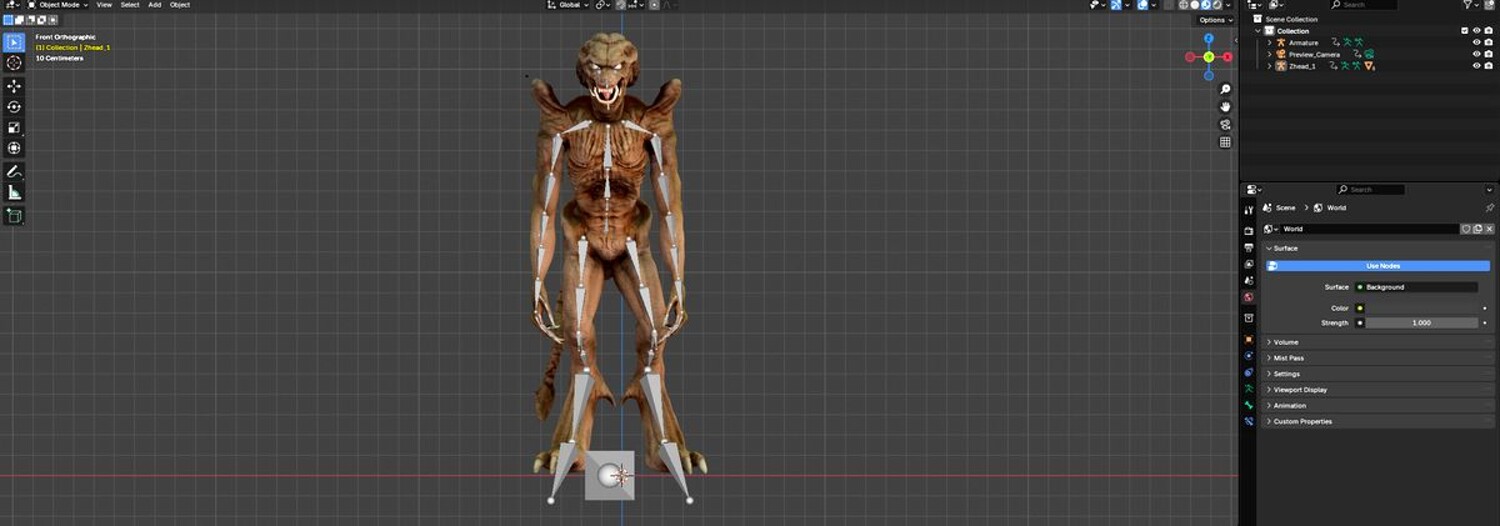Open the Tool properties tab

[x=1248, y=210]
